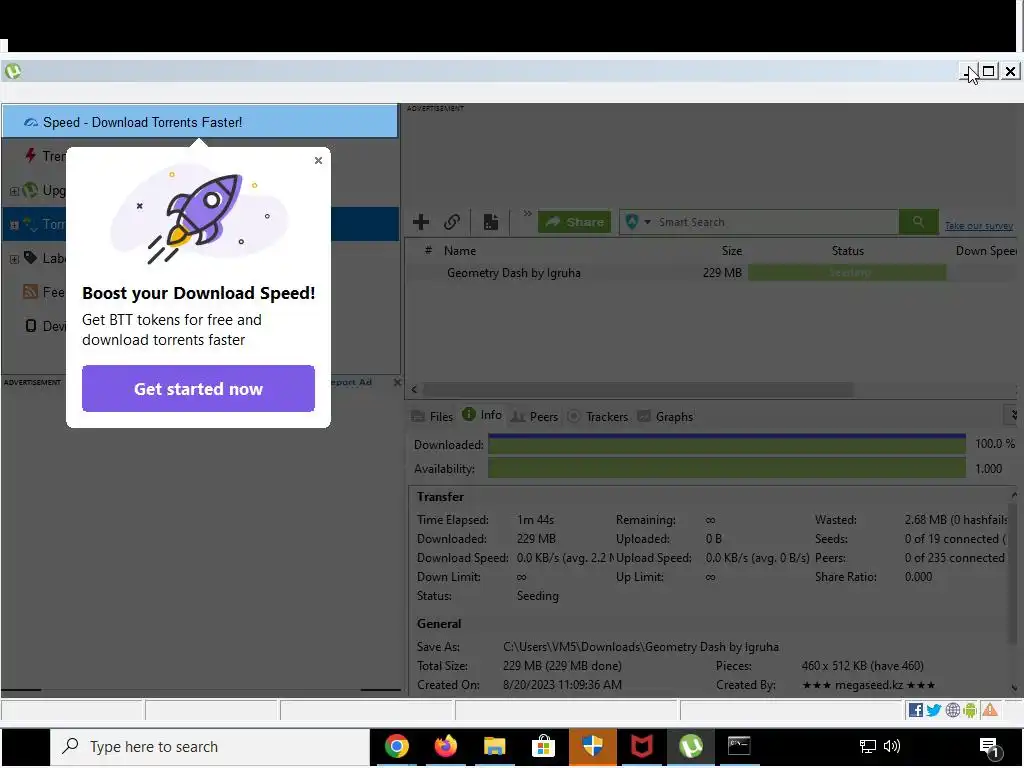1024x768 pixels.
Task: Open McAfee from the taskbar
Action: [x=641, y=746]
